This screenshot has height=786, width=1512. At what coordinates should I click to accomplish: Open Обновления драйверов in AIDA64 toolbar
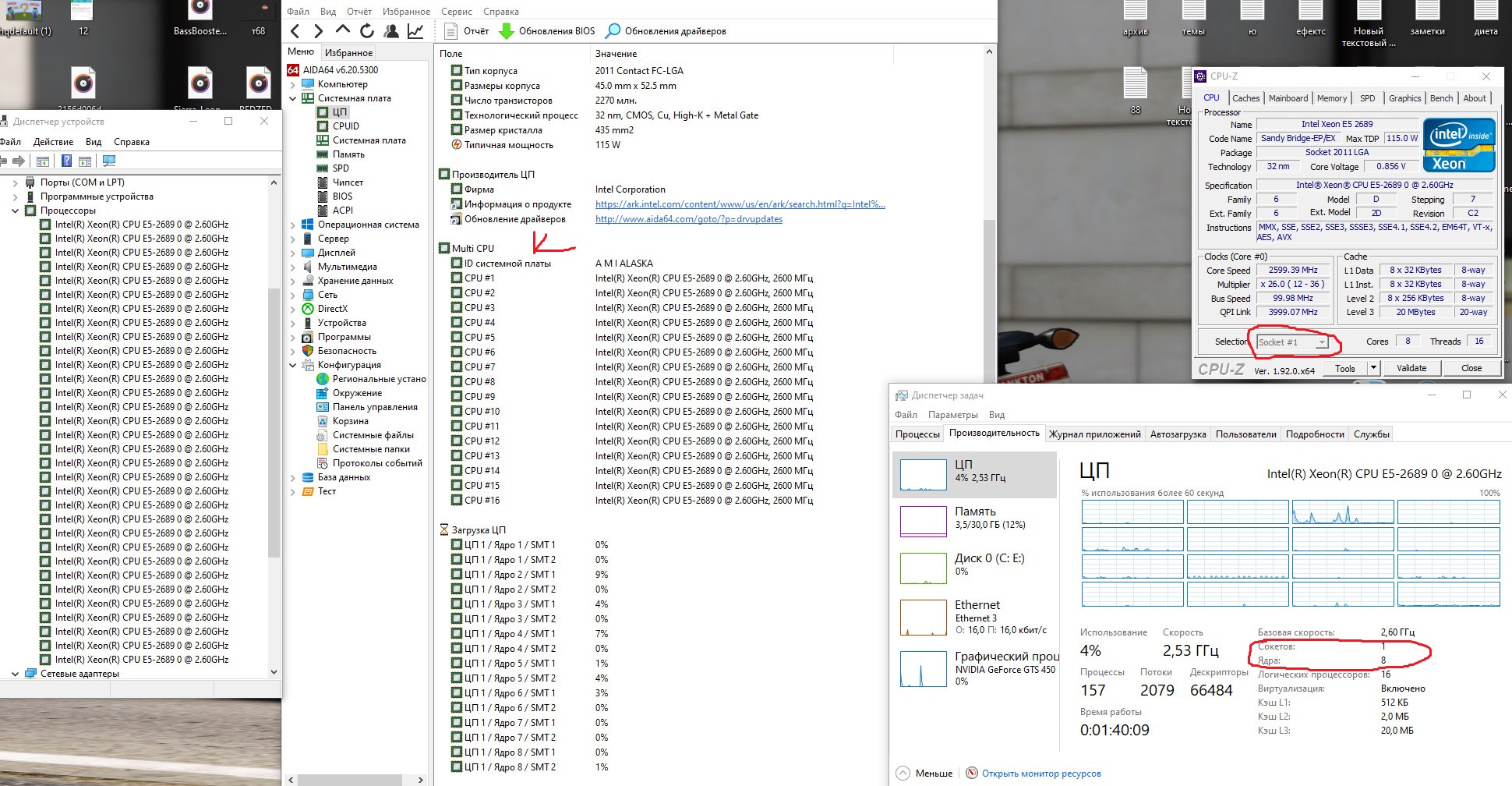point(666,31)
